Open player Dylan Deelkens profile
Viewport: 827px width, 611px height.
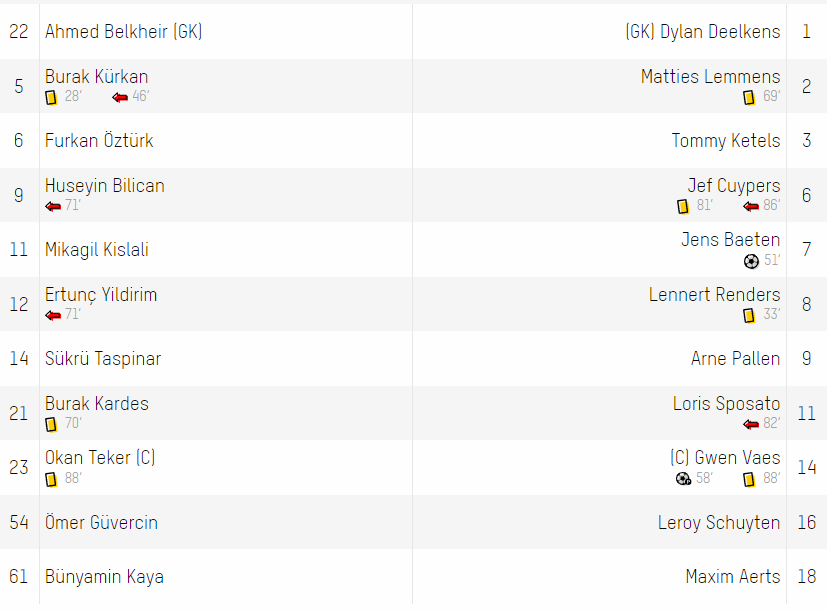click(x=703, y=32)
